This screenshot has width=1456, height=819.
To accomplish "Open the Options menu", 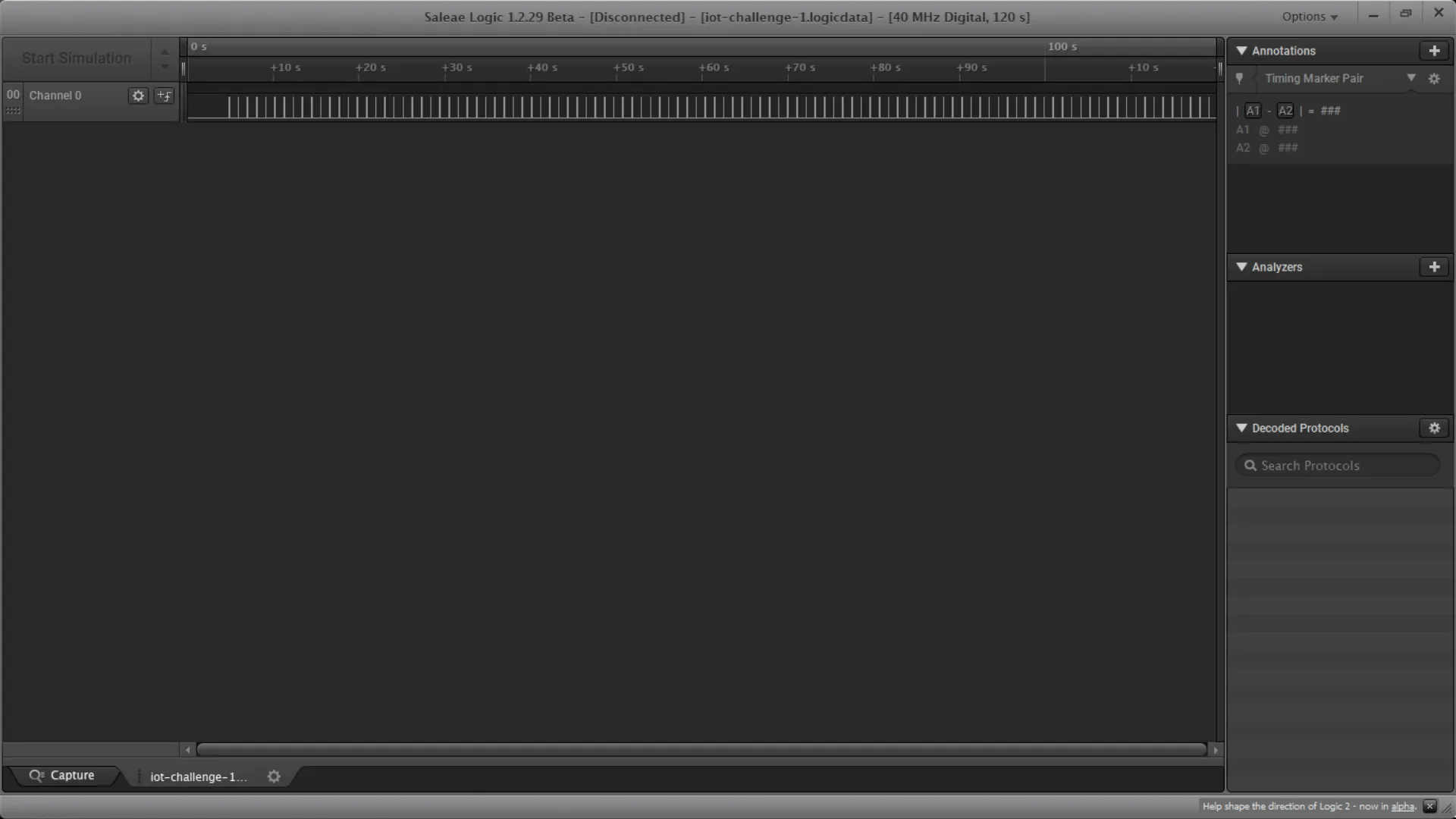I will pos(1310,17).
